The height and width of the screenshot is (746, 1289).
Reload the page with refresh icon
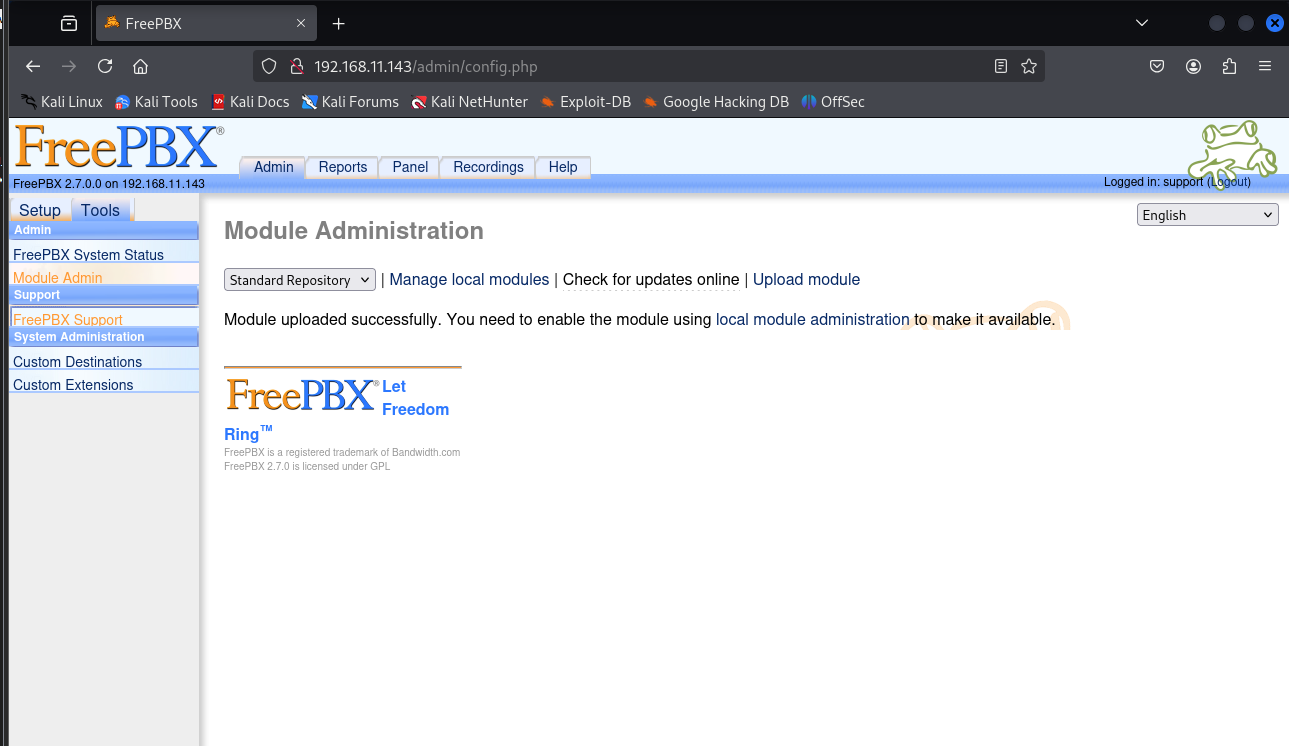105,67
